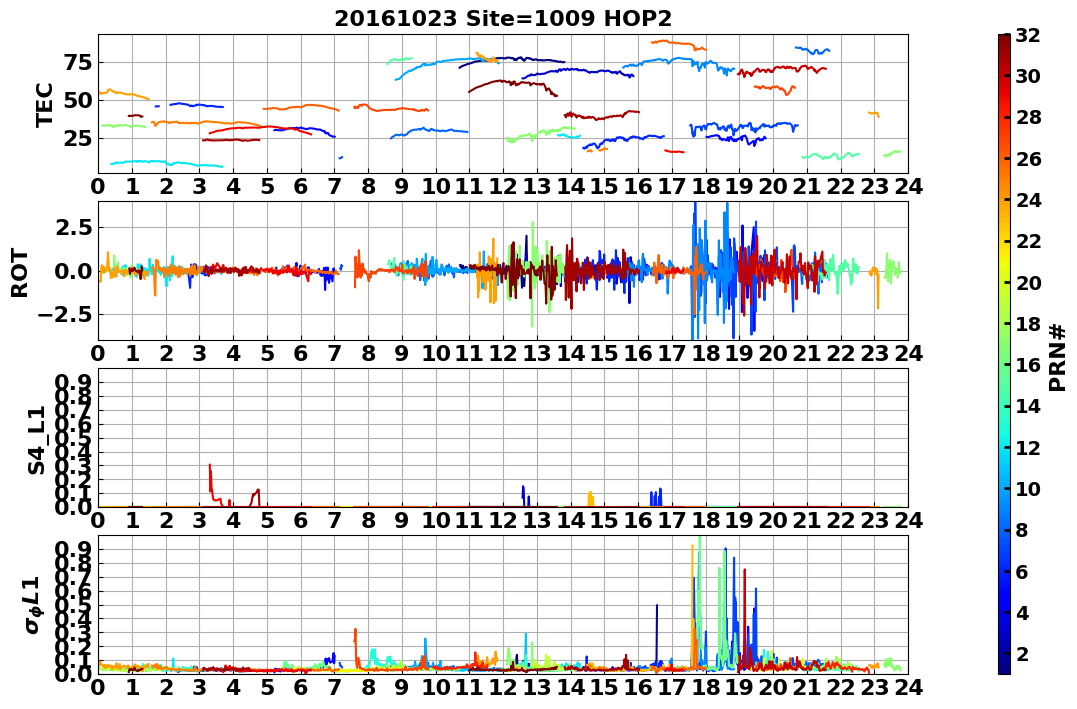Click colorbar tick label 24

[x=1028, y=200]
